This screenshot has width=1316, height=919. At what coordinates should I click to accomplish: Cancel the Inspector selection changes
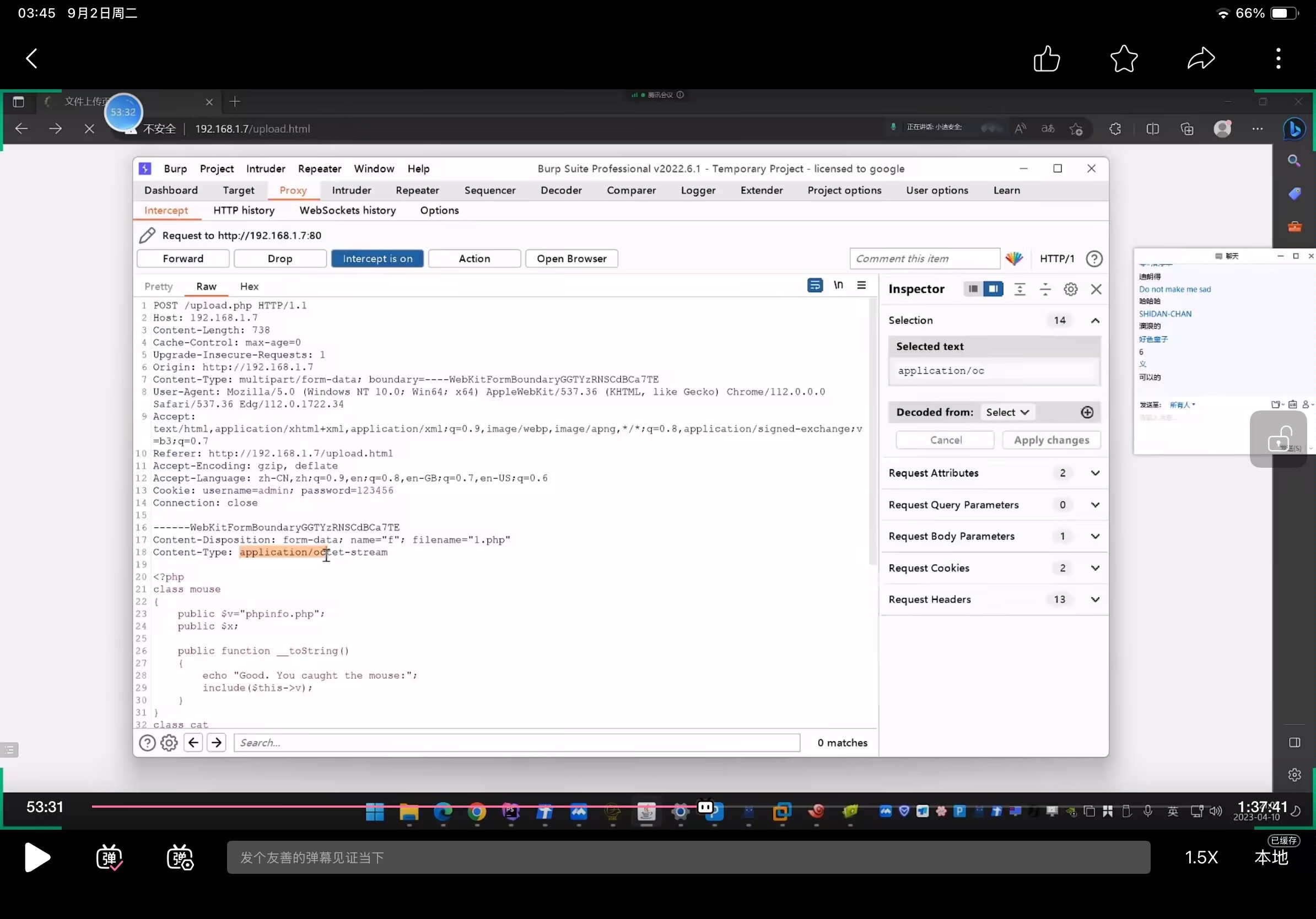click(945, 440)
